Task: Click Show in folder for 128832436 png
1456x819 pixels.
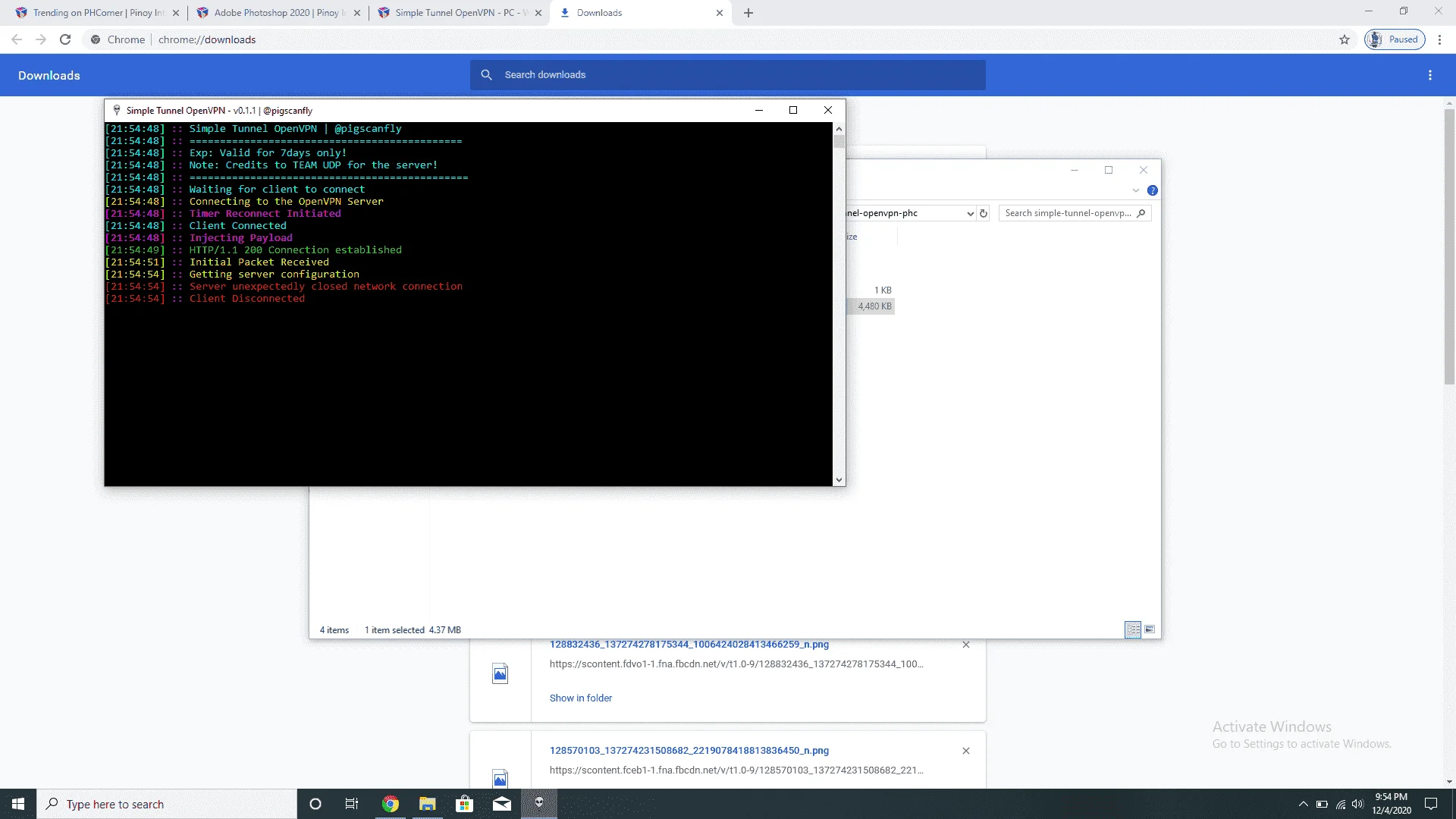Action: 581,698
